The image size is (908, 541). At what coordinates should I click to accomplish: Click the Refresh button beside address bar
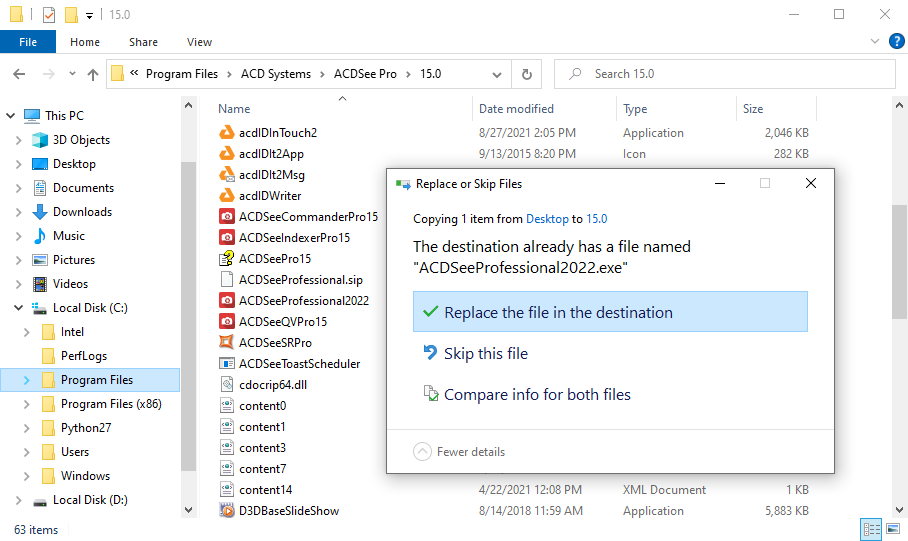click(x=526, y=74)
